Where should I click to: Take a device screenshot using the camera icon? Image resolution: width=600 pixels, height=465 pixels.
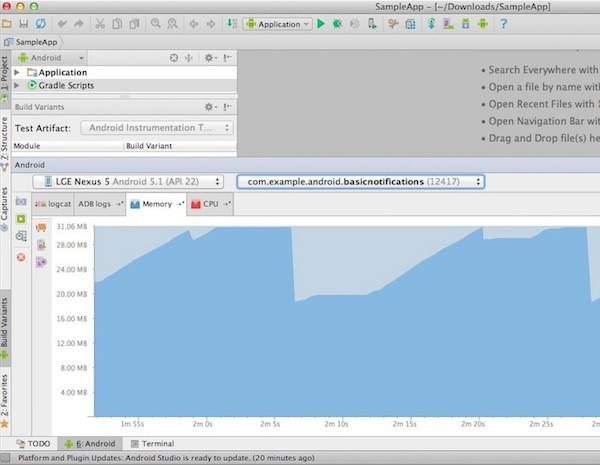(21, 202)
